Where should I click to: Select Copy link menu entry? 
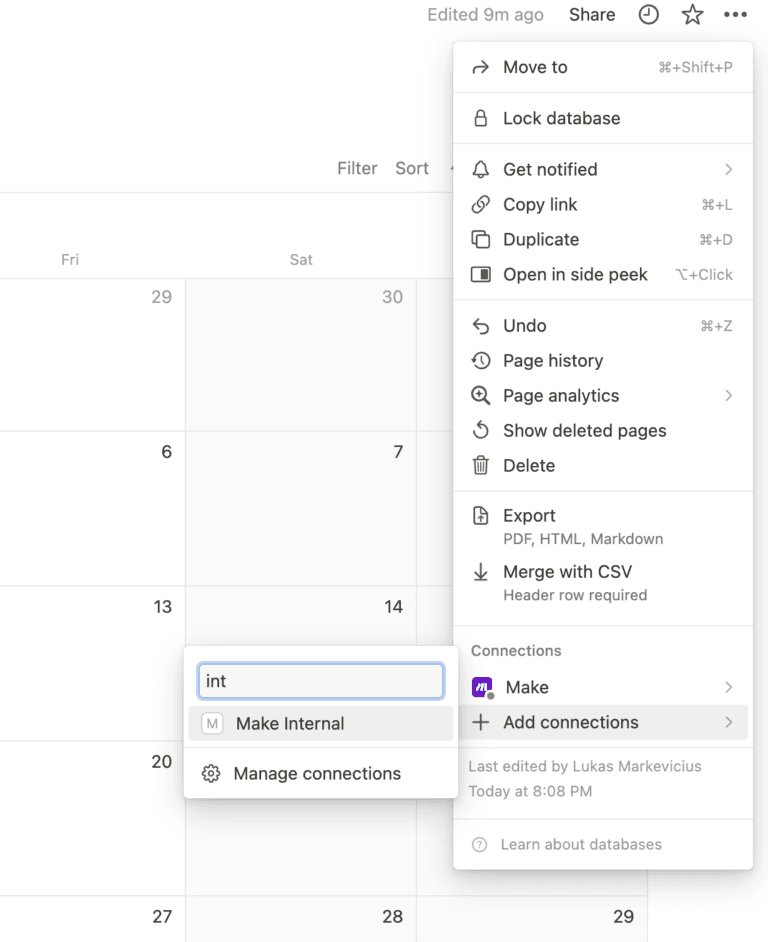click(540, 205)
